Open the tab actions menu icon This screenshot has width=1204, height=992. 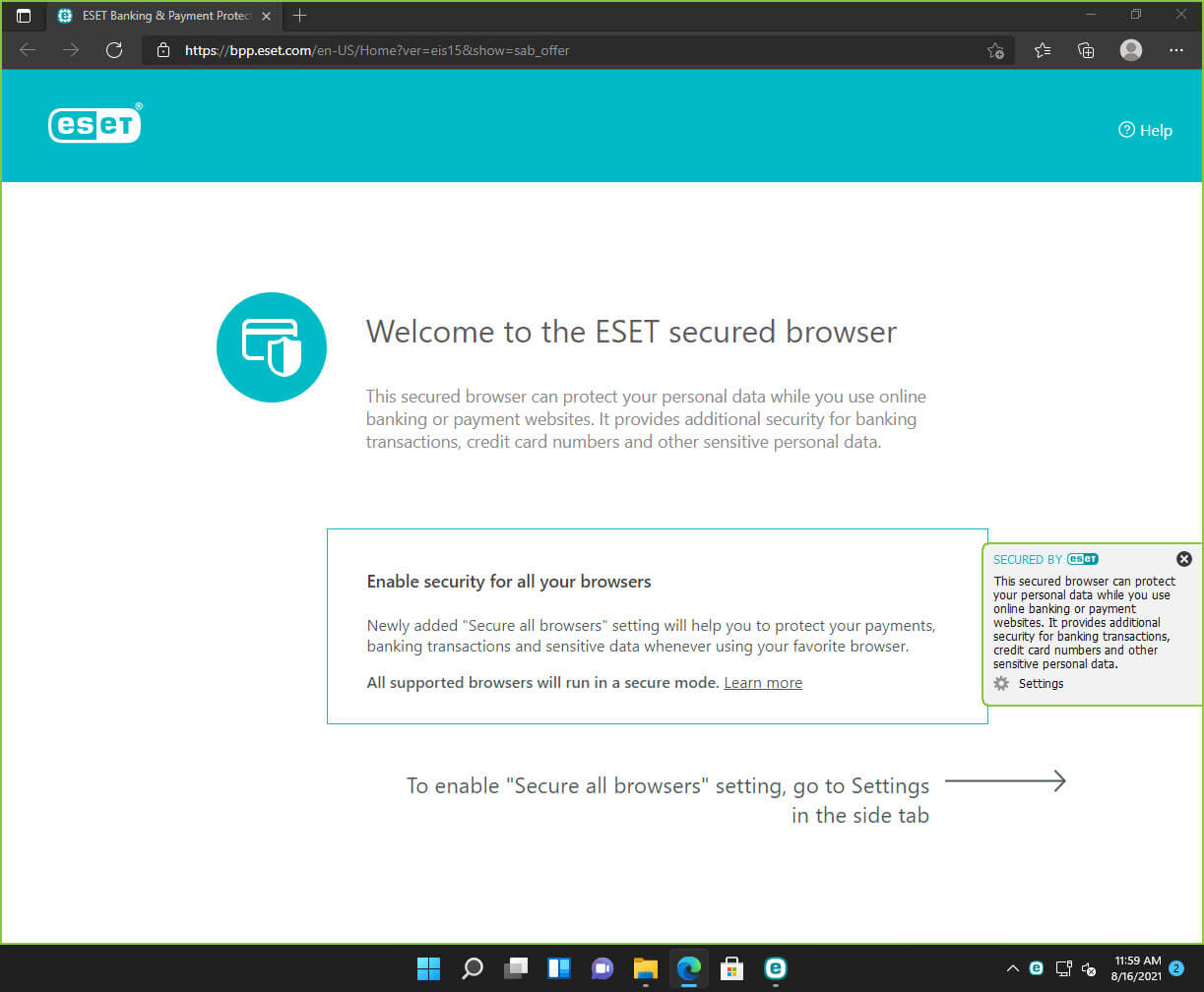24,16
